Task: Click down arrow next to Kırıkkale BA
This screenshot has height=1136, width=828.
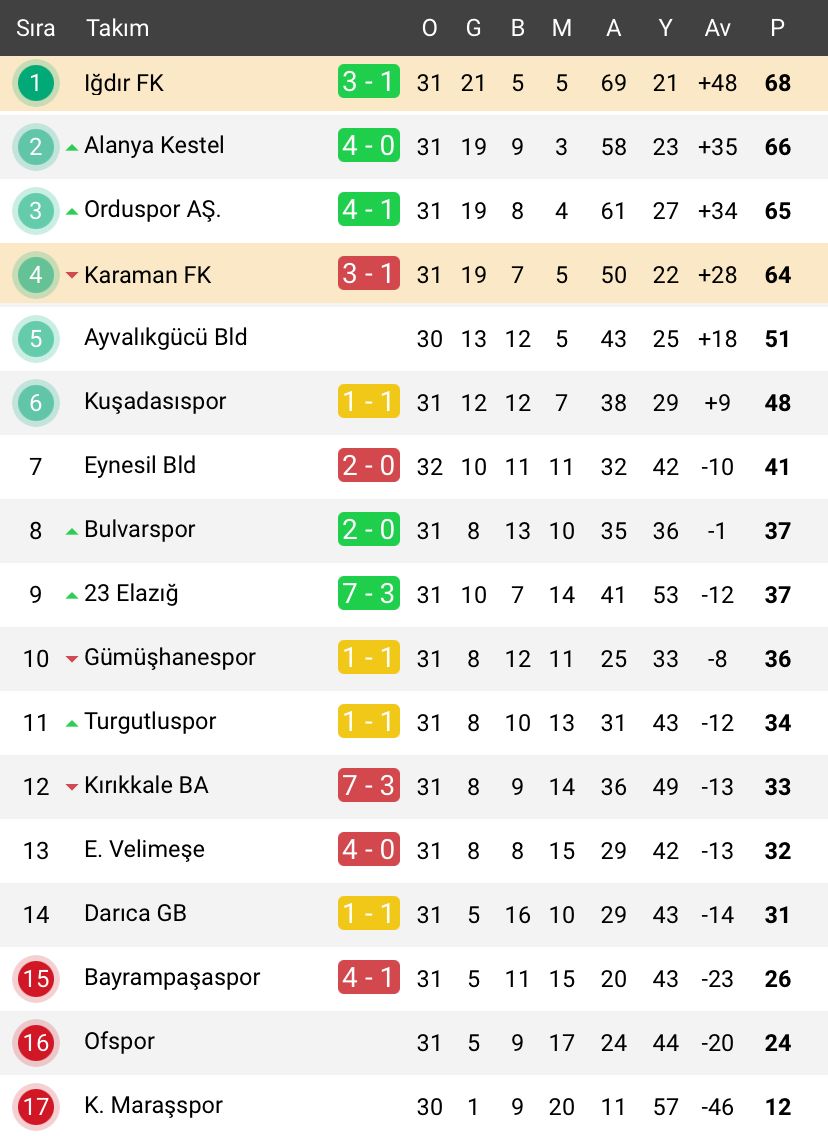Action: (x=72, y=787)
